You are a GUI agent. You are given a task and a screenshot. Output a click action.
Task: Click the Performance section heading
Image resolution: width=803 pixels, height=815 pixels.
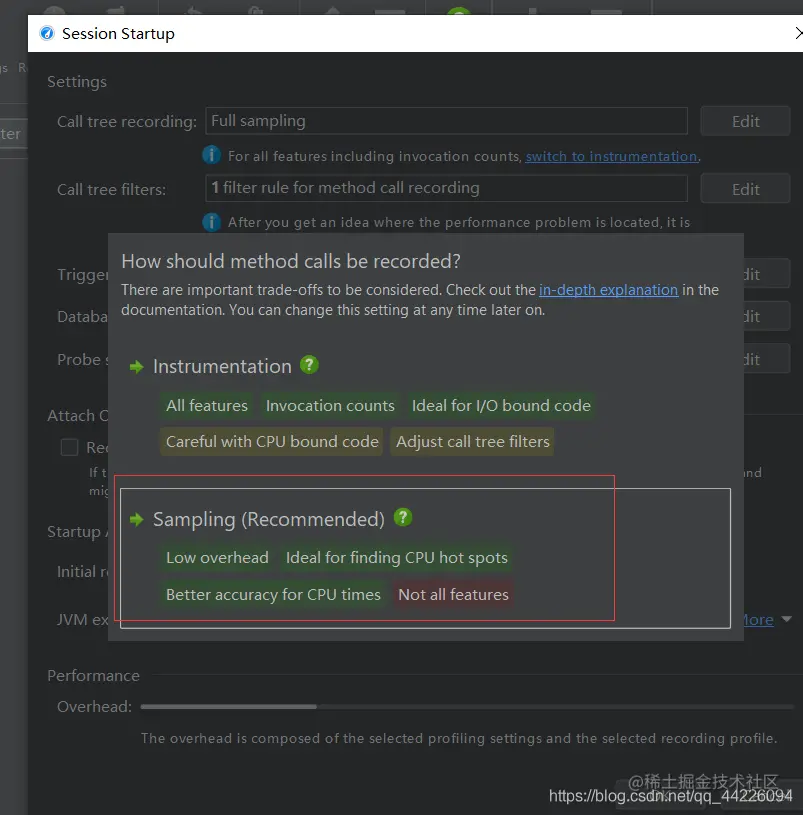point(94,676)
